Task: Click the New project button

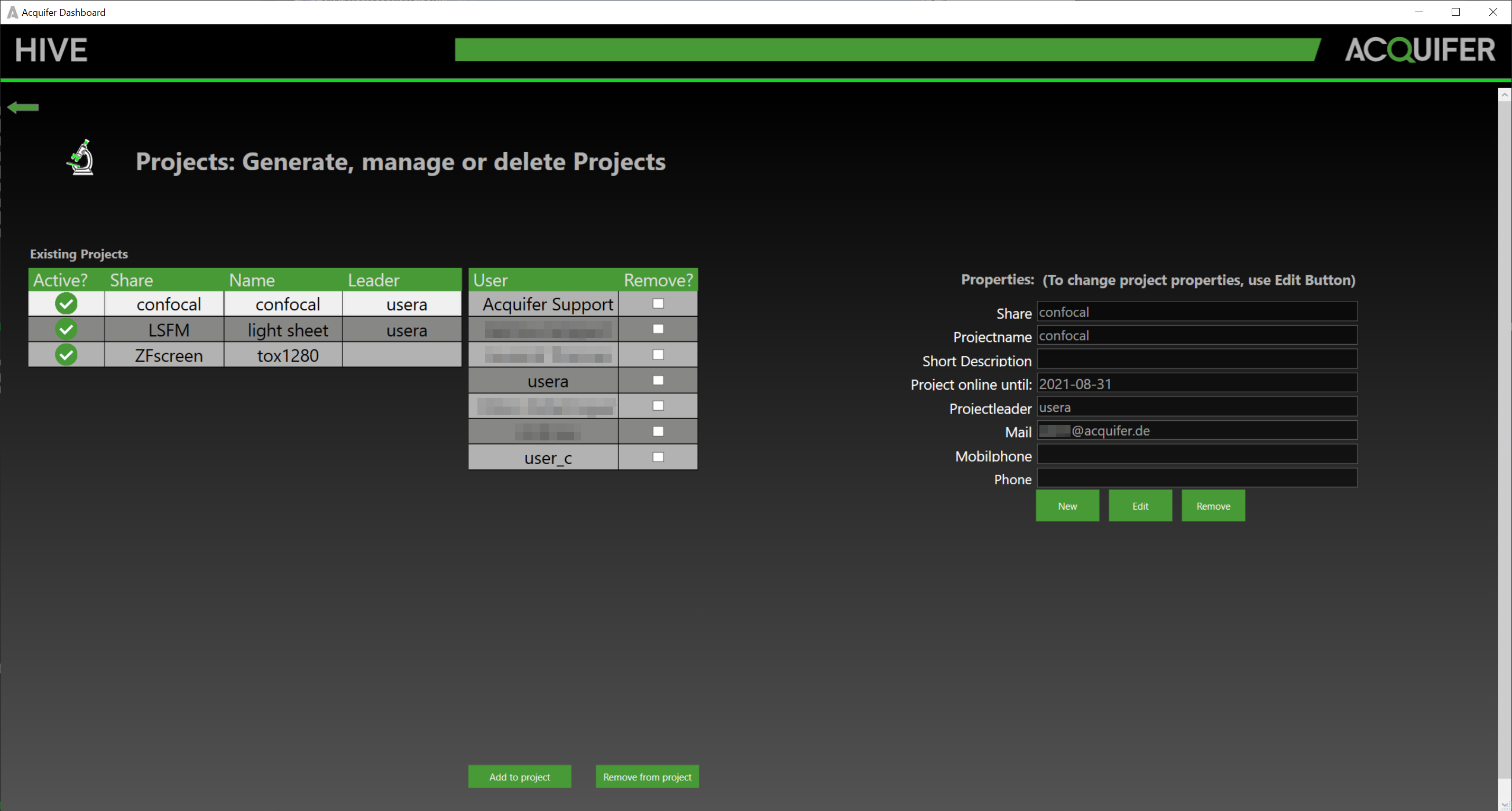Action: 1067,506
